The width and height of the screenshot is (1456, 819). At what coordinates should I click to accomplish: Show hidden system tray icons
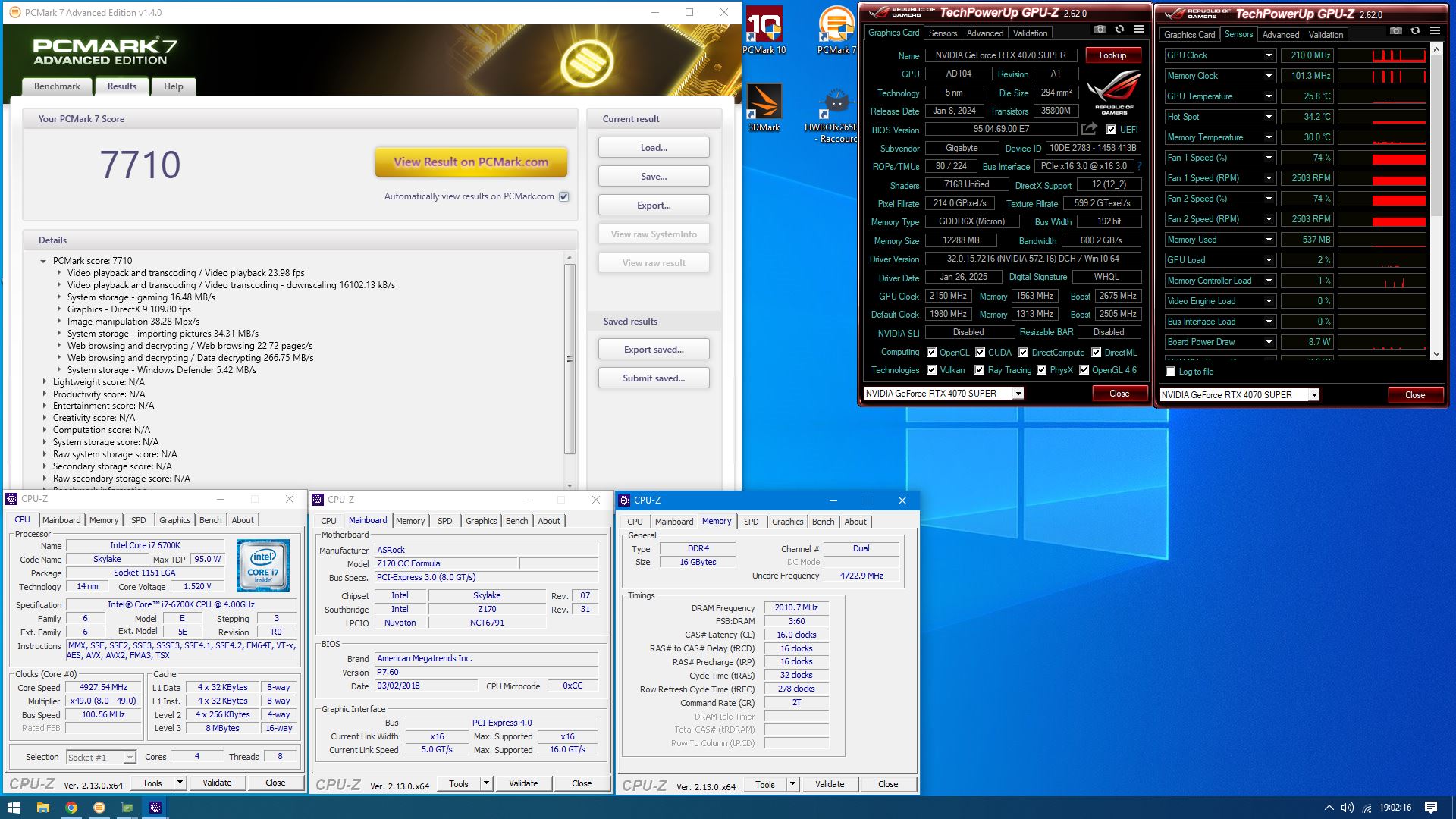1329,808
